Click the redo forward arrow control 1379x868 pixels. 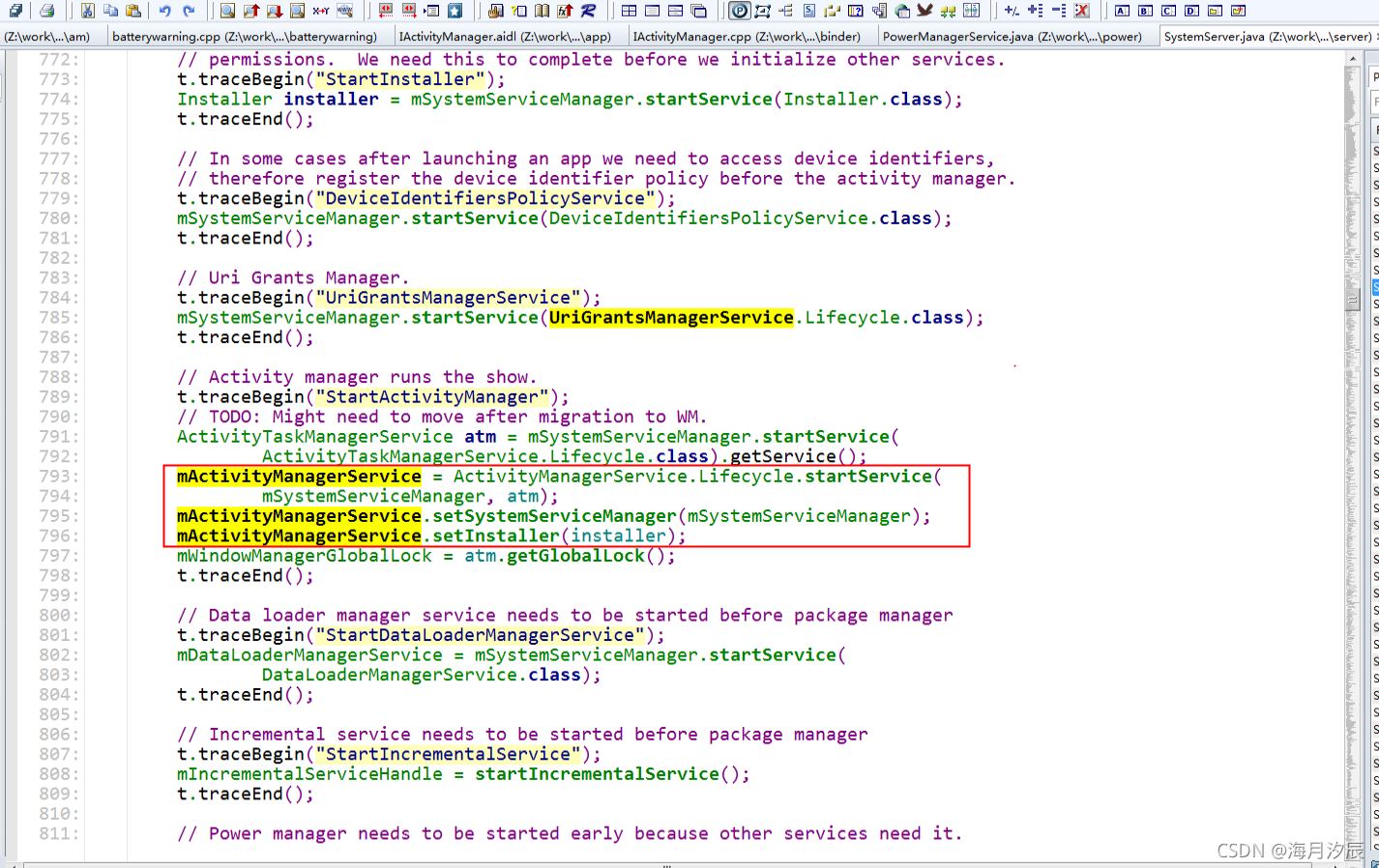[189, 11]
